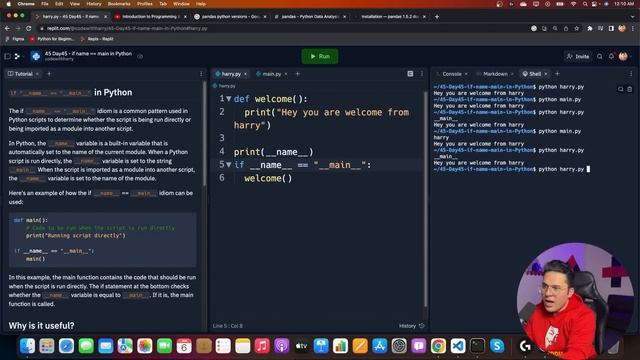The width and height of the screenshot is (640, 360).
Task: Open the Chrome File menu
Action: point(45,4)
